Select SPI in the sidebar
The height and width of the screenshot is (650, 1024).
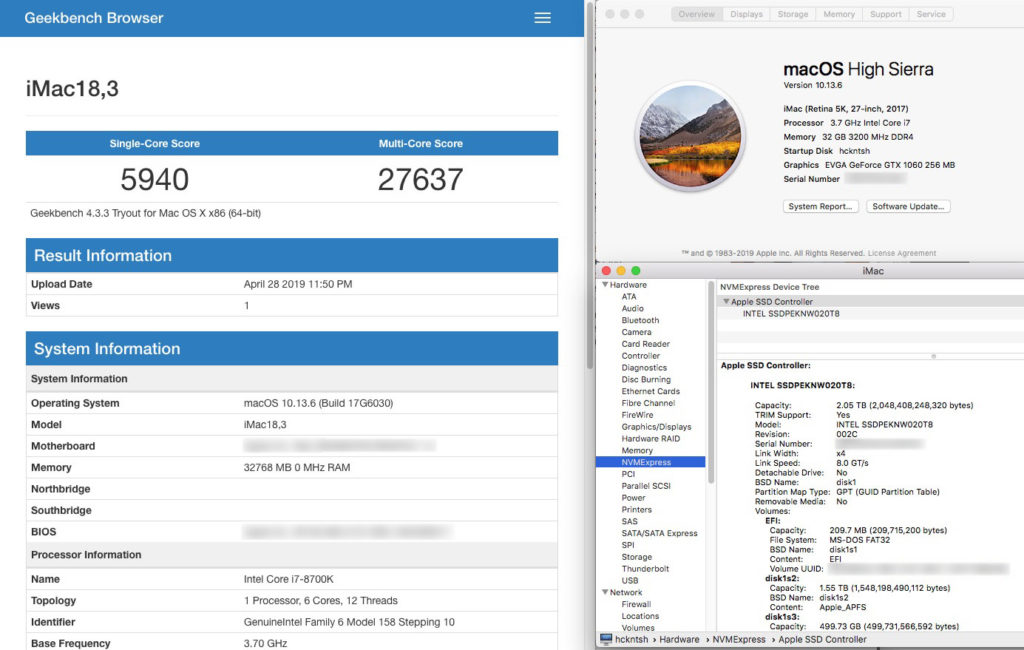[x=628, y=545]
